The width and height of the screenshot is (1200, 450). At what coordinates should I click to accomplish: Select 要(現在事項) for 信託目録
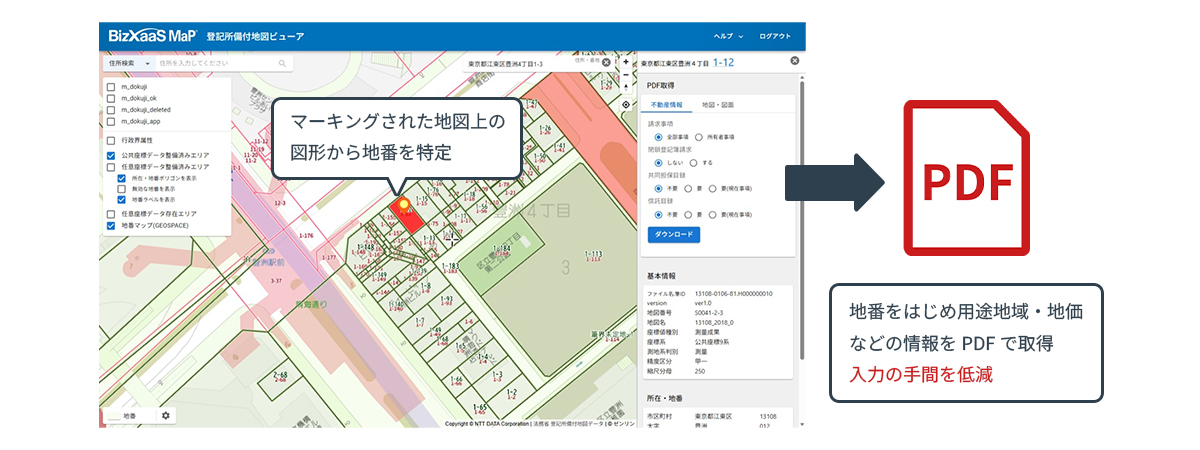[711, 214]
